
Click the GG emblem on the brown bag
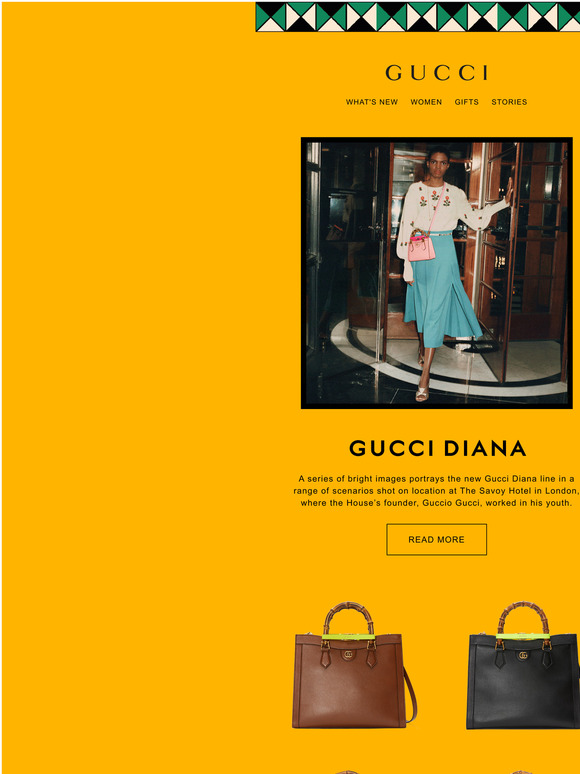[348, 655]
